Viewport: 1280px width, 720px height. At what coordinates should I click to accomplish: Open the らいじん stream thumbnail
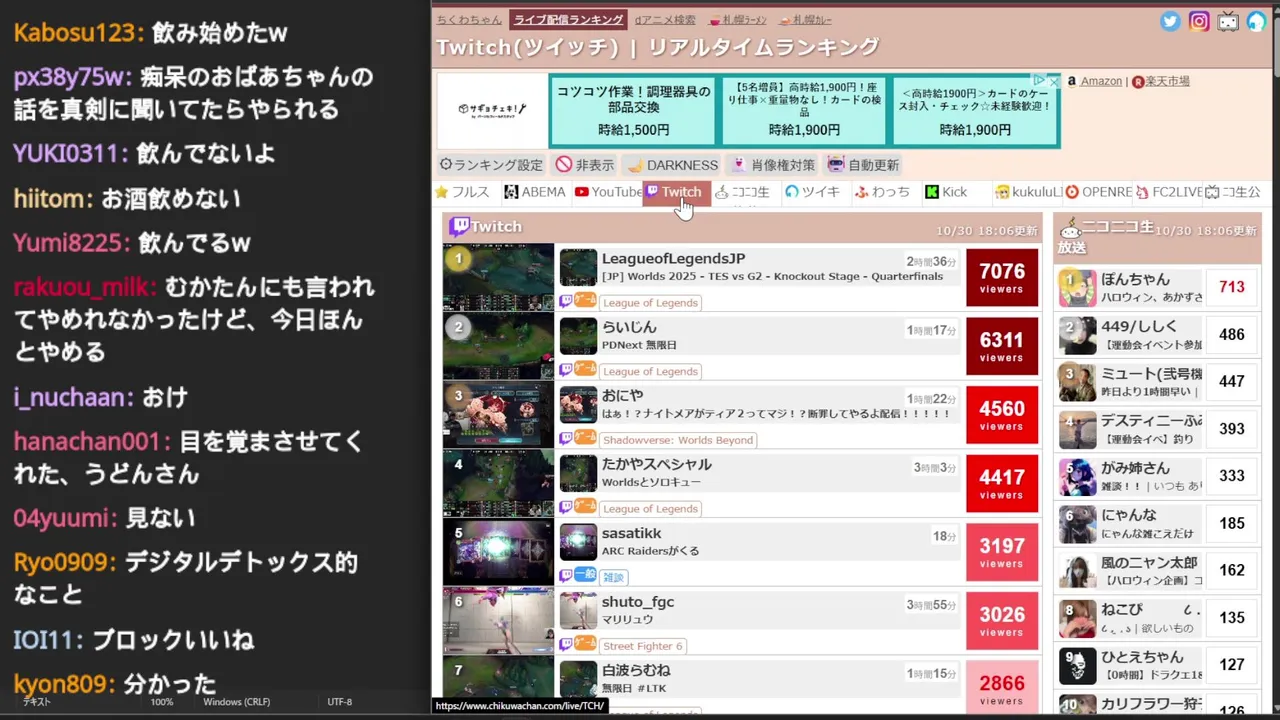pos(498,346)
